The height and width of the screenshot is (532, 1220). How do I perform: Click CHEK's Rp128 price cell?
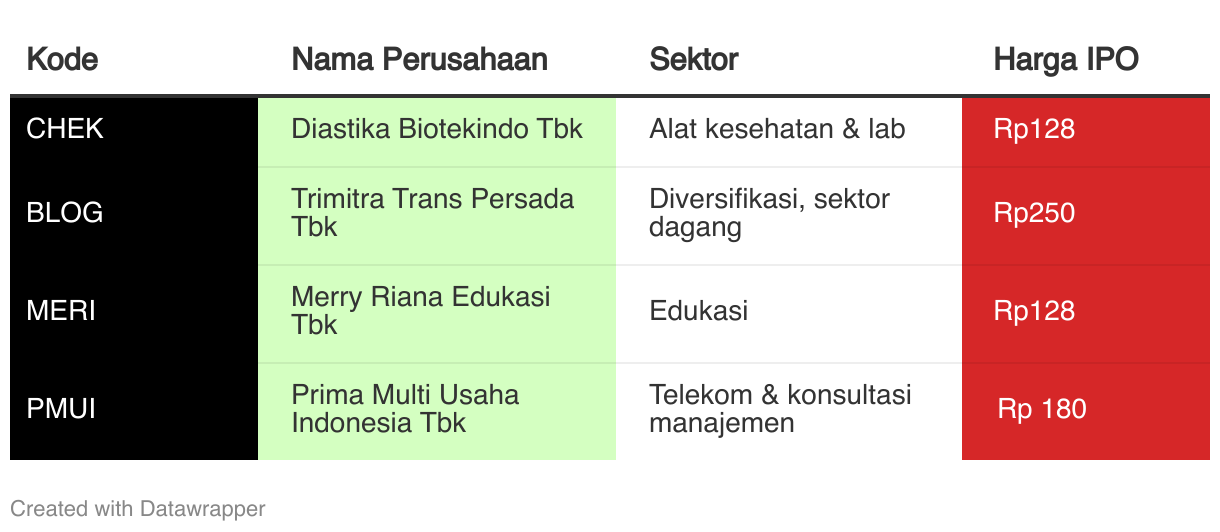[1034, 129]
